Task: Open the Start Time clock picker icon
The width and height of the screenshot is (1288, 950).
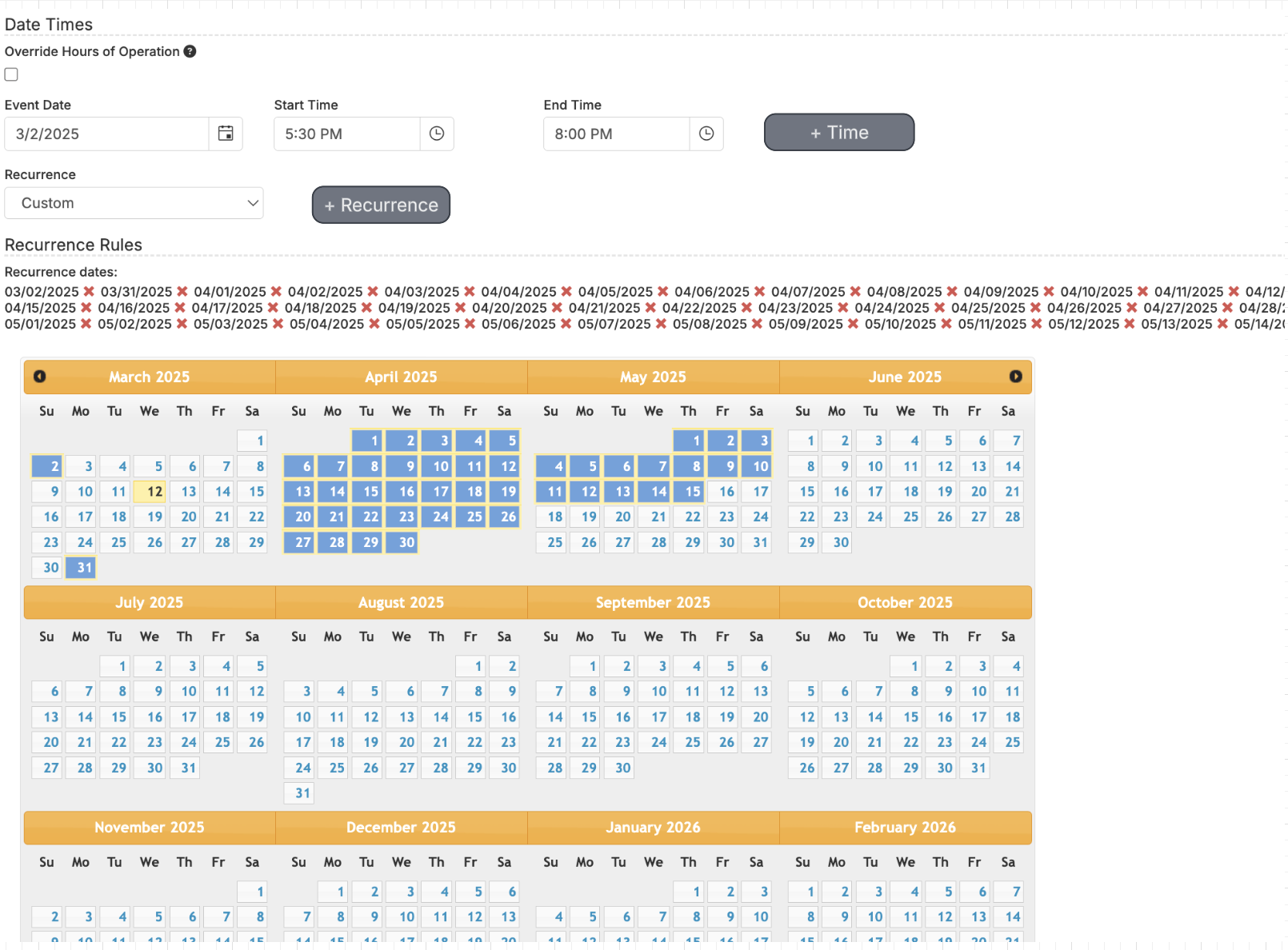Action: click(437, 134)
